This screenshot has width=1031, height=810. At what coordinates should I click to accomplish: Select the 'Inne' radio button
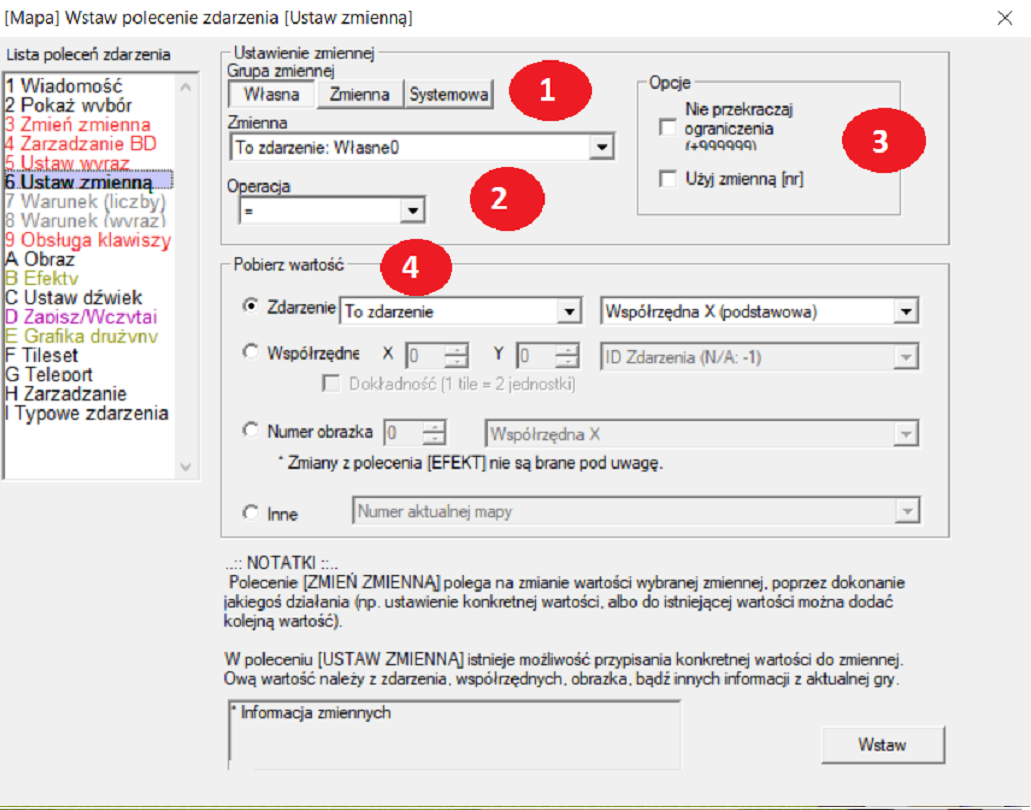pos(251,512)
